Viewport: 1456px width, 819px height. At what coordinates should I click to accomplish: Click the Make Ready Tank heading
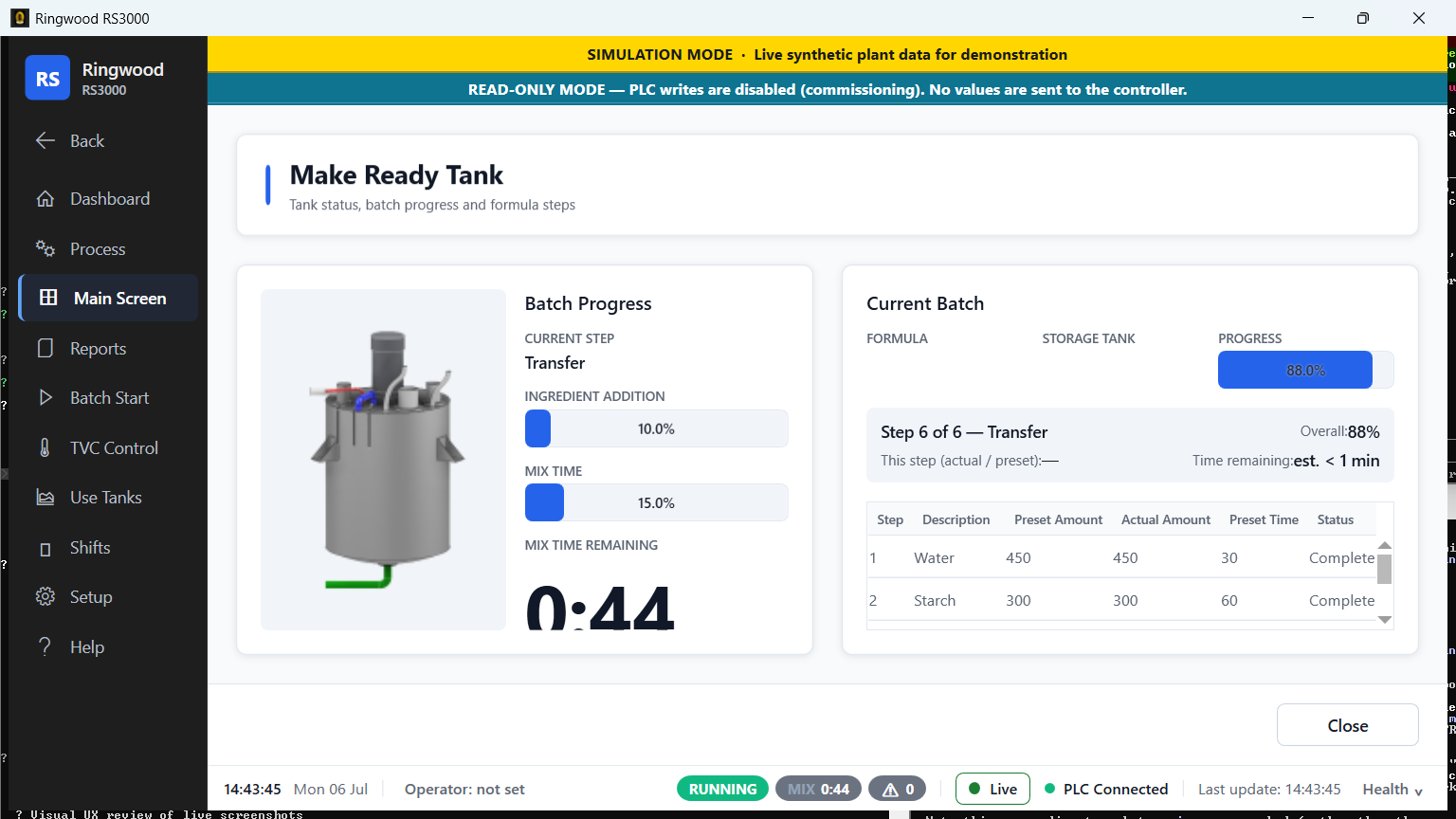click(x=396, y=174)
